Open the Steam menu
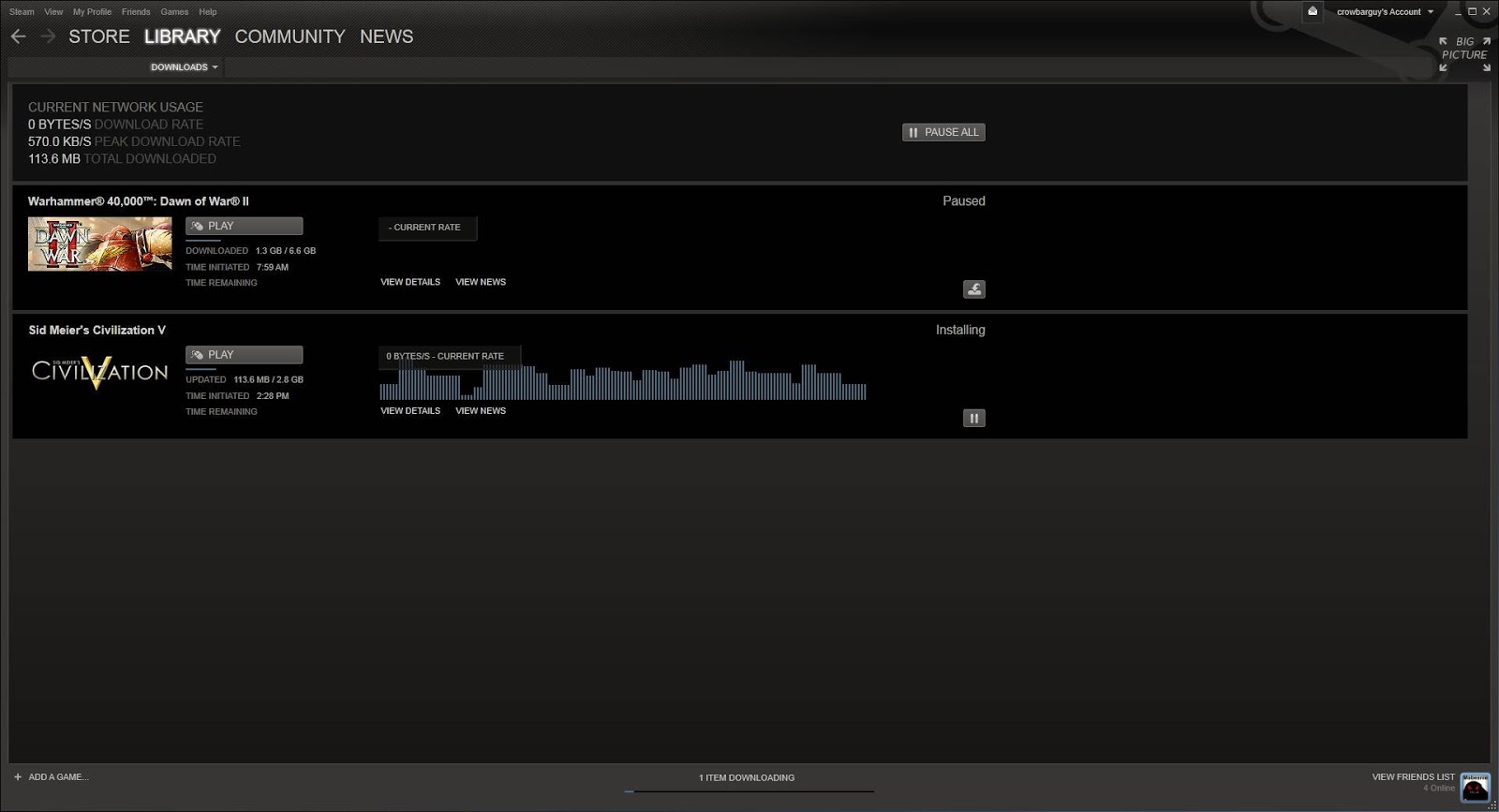Image resolution: width=1499 pixels, height=812 pixels. 22,12
